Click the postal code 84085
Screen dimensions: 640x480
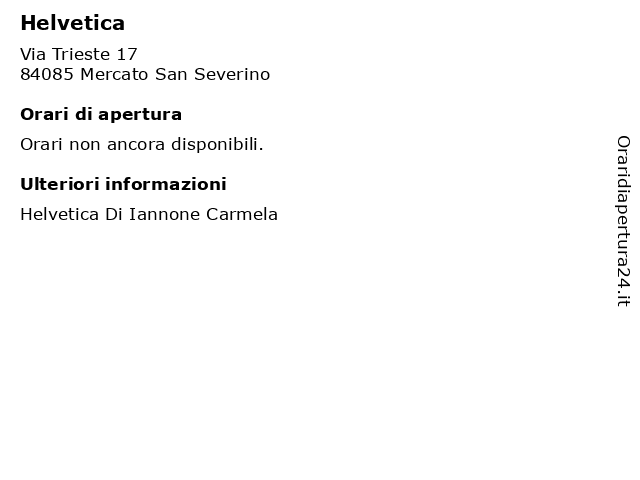[x=47, y=74]
